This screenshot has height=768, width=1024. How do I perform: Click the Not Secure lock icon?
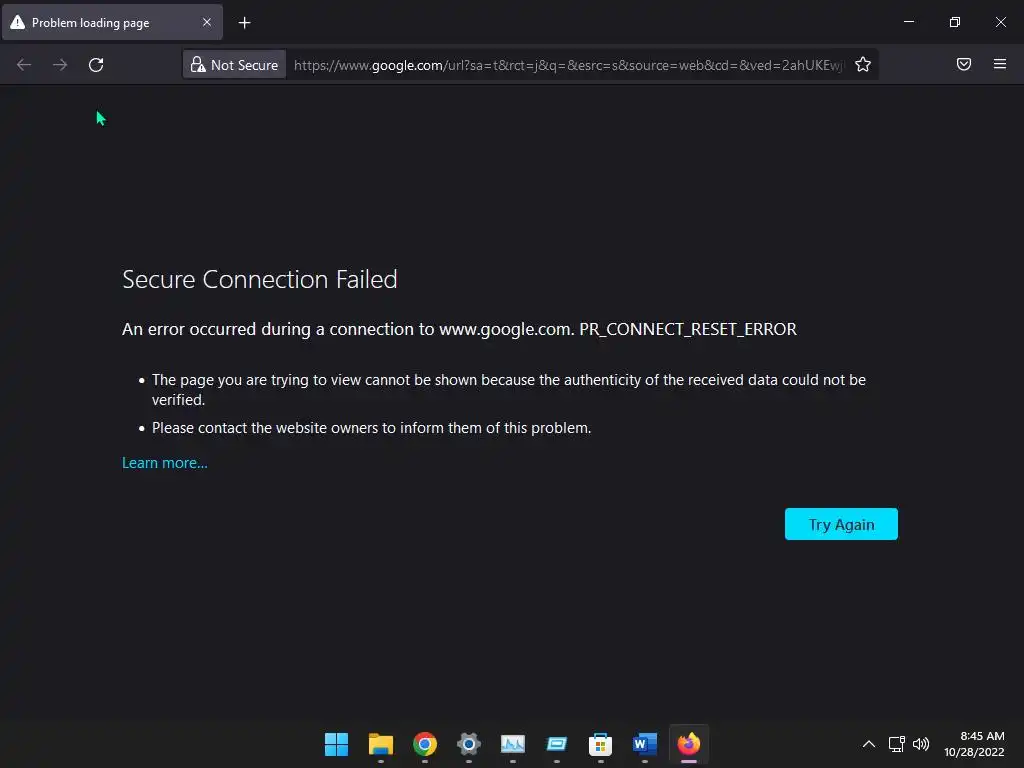coord(198,65)
